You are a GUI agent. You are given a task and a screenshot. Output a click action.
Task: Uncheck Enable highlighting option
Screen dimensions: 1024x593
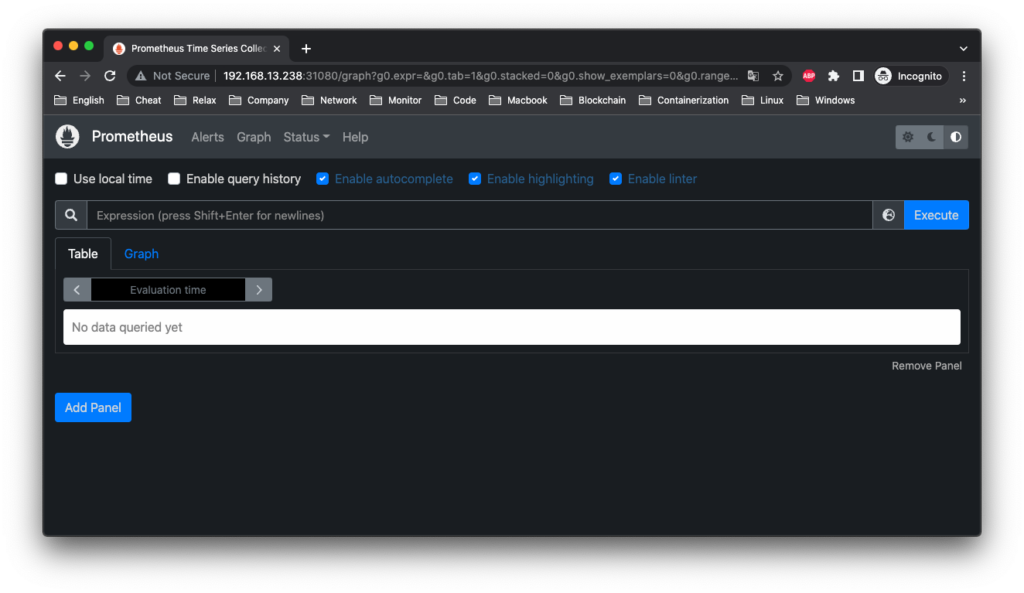(x=475, y=179)
